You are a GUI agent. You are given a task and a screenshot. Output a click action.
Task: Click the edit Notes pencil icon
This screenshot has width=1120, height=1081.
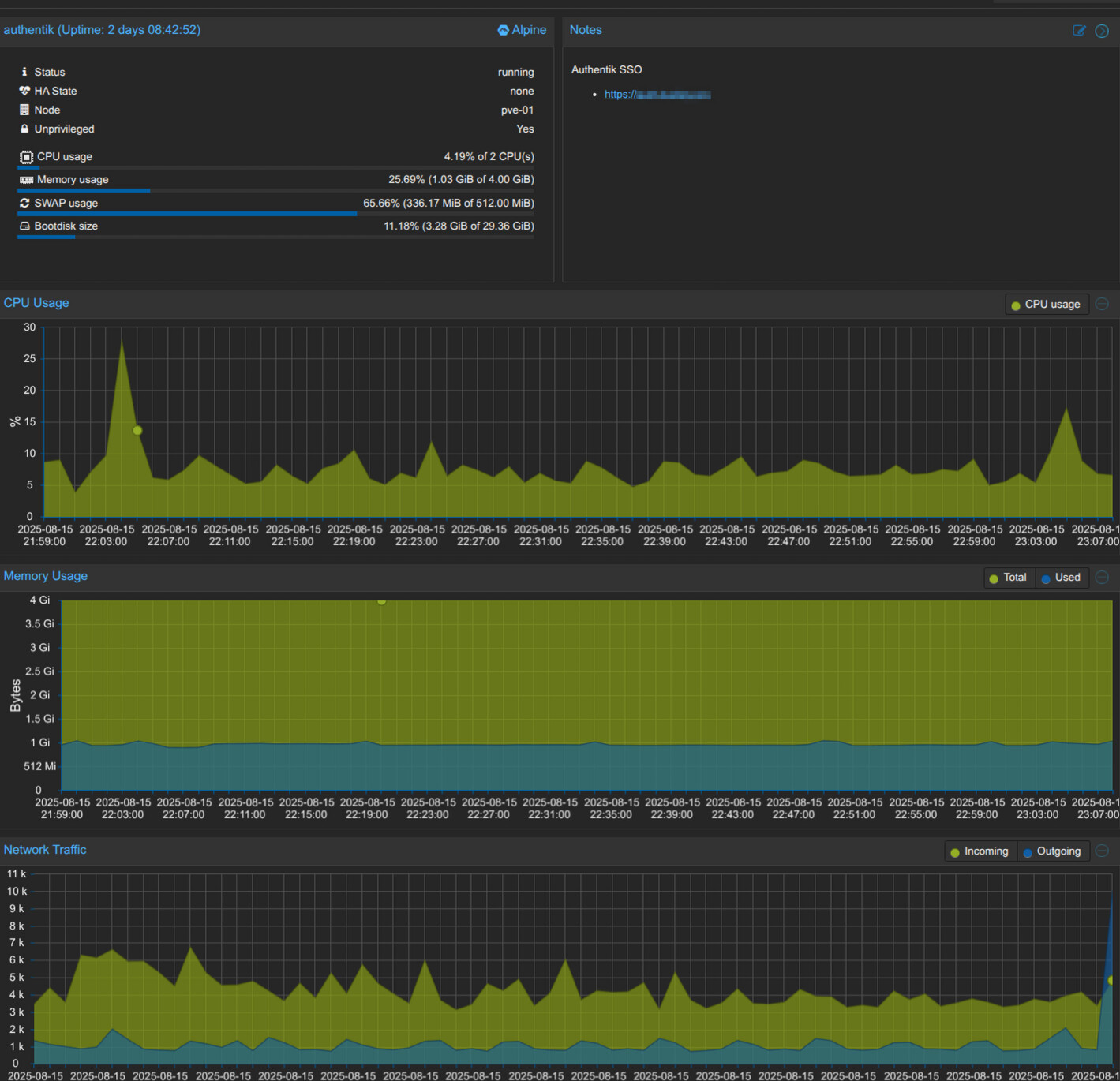coord(1079,31)
